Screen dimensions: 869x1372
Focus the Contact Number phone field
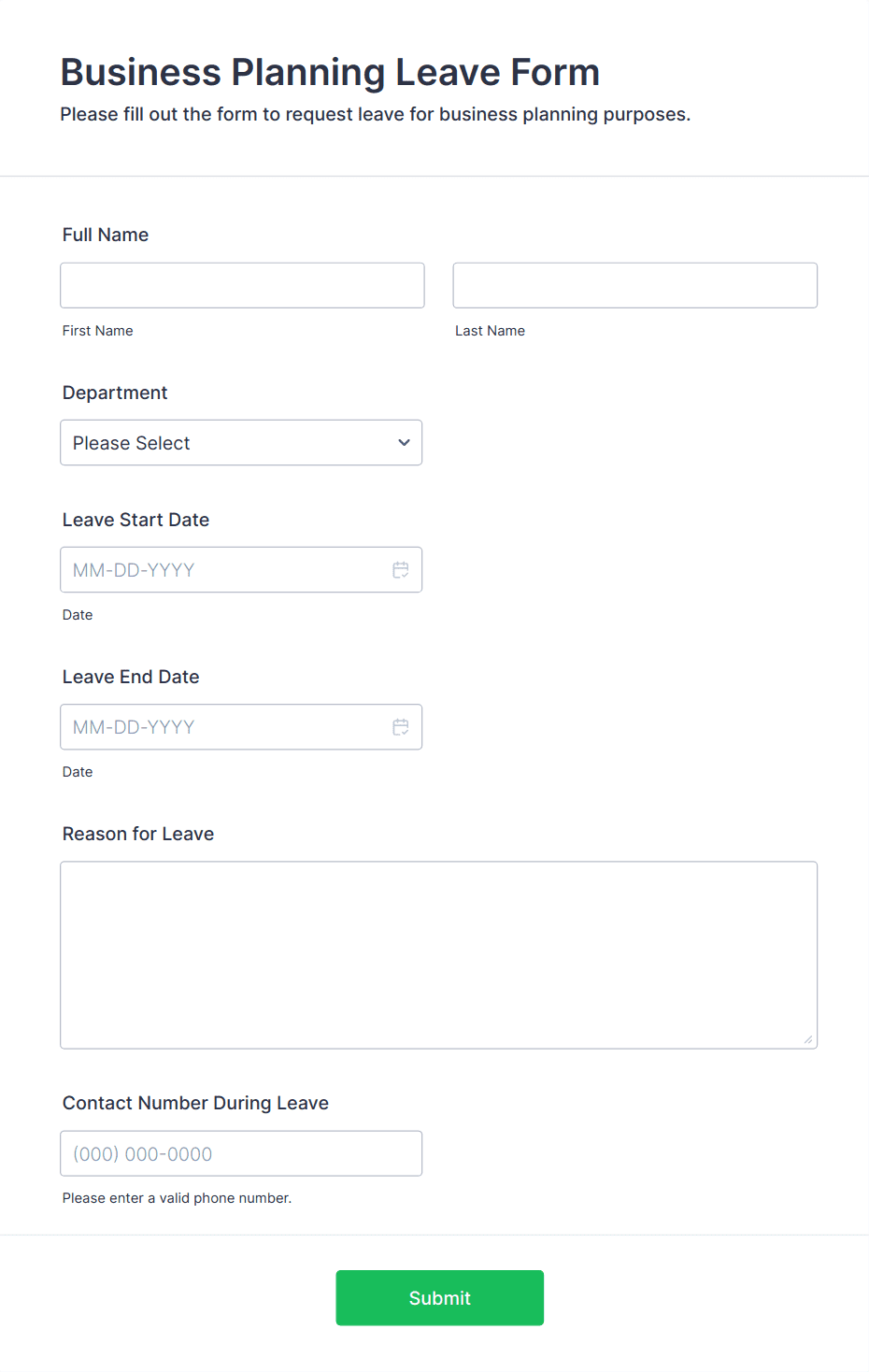(241, 1153)
